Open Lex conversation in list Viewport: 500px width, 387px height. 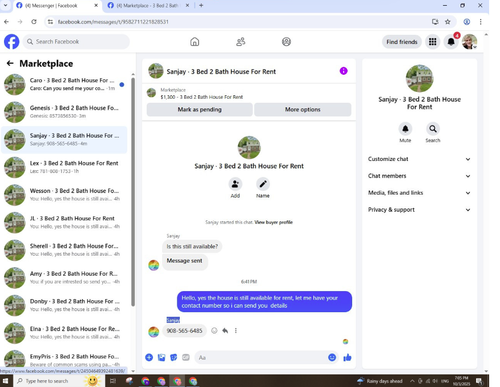pyautogui.click(x=64, y=167)
